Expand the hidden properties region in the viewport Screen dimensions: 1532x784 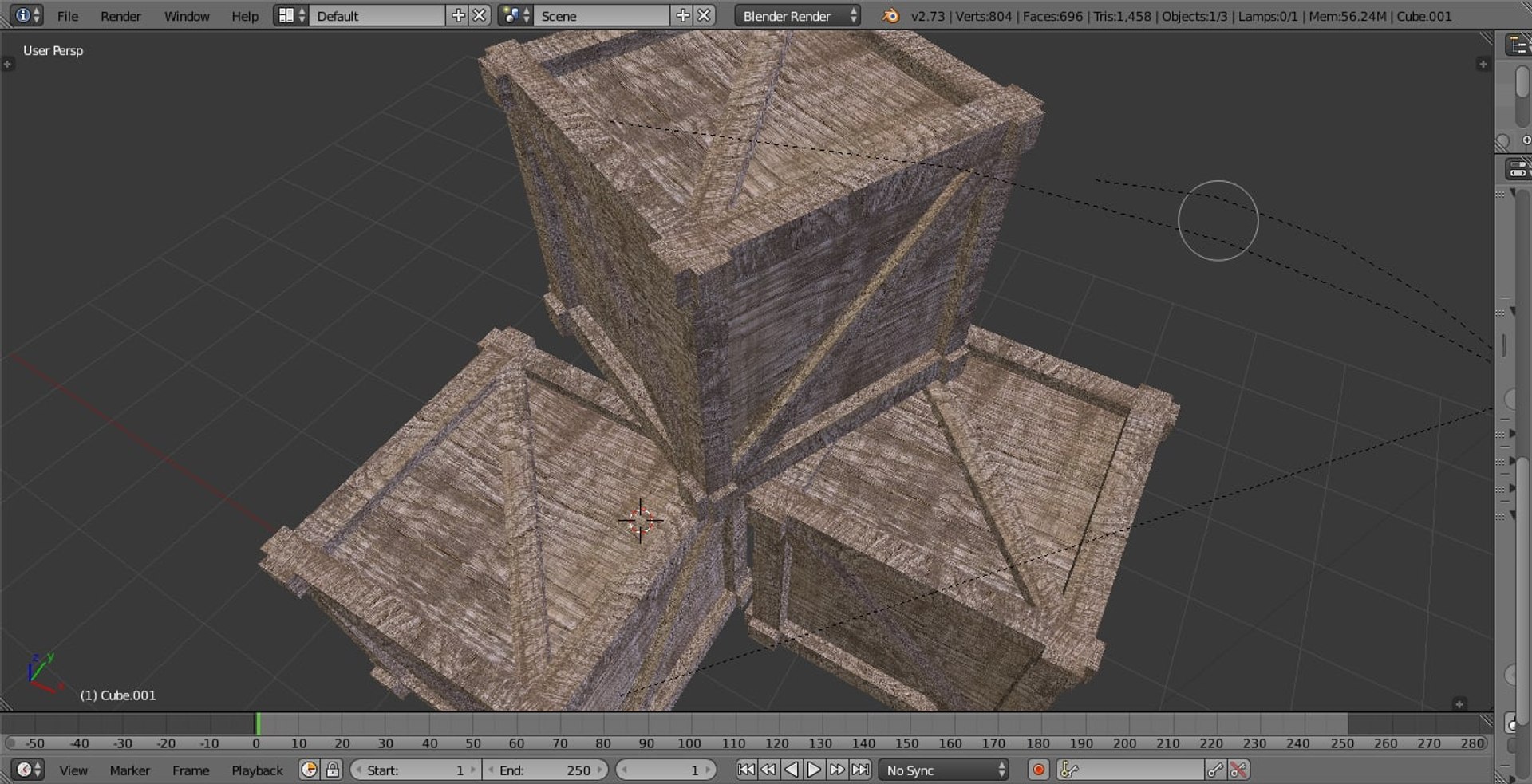click(1483, 64)
